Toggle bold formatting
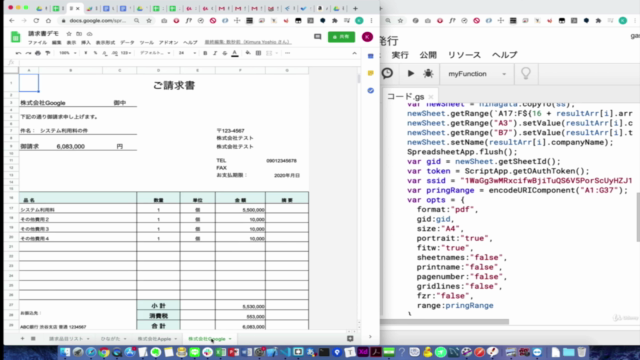This screenshot has height=360, width=640. (x=205, y=53)
